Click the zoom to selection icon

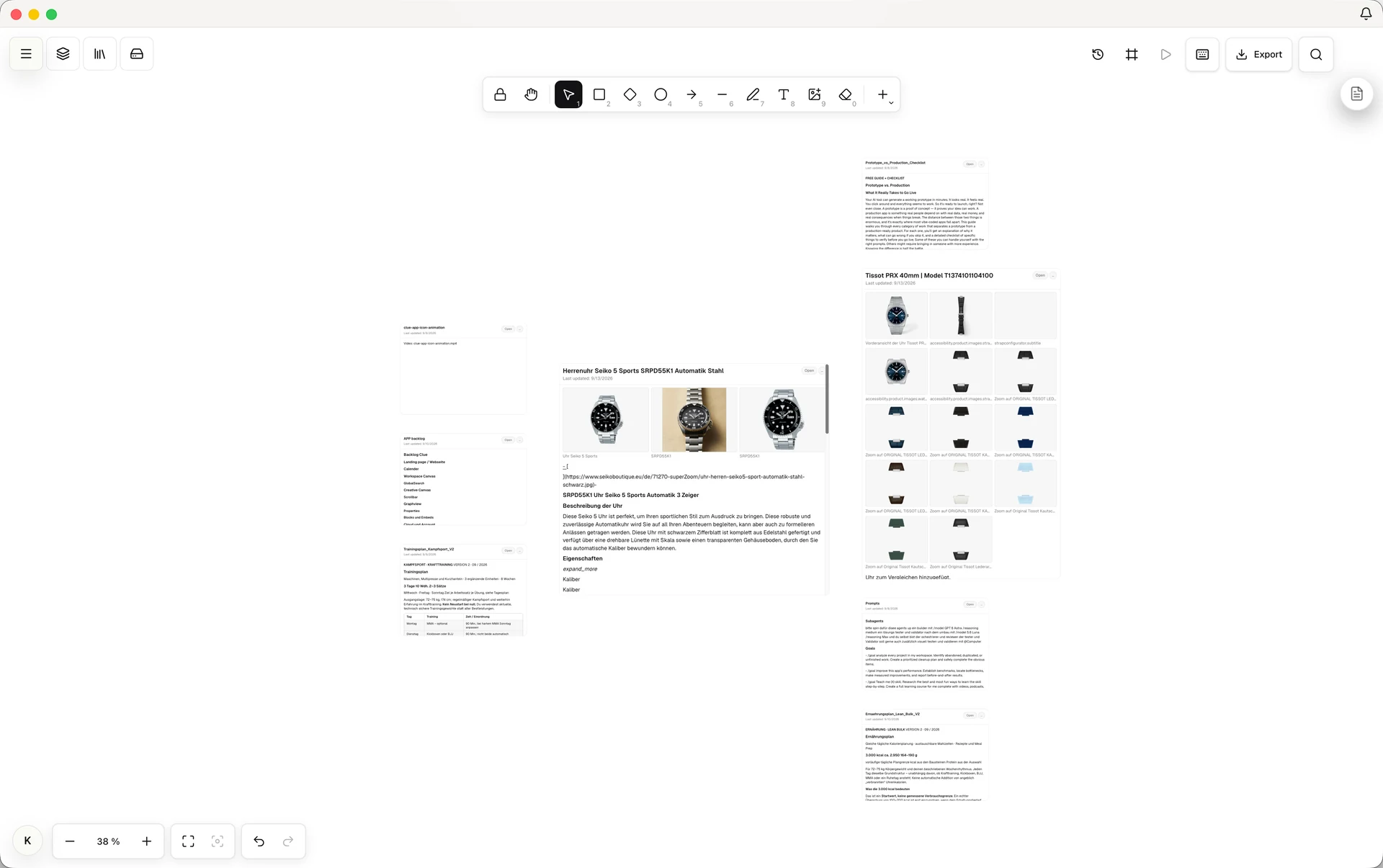click(x=218, y=841)
